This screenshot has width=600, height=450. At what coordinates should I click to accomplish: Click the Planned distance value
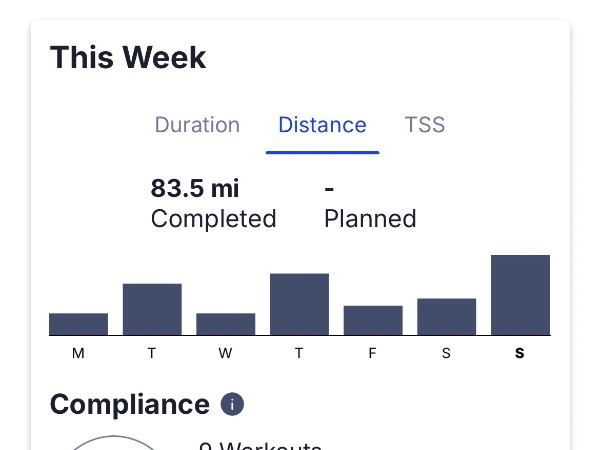pyautogui.click(x=330, y=188)
